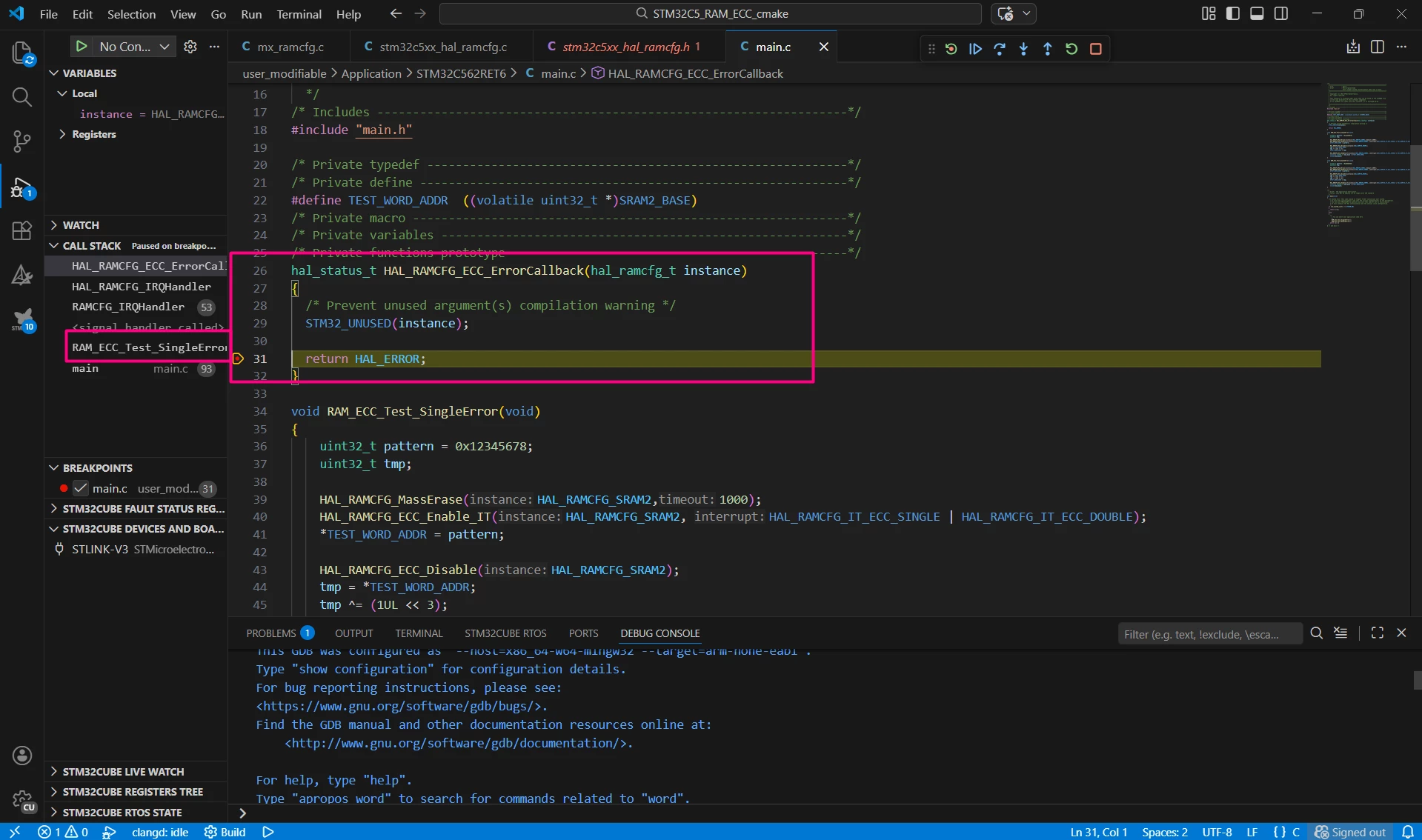1422x840 pixels.
Task: Toggle the secondary side bar layout icon
Action: [1281, 13]
